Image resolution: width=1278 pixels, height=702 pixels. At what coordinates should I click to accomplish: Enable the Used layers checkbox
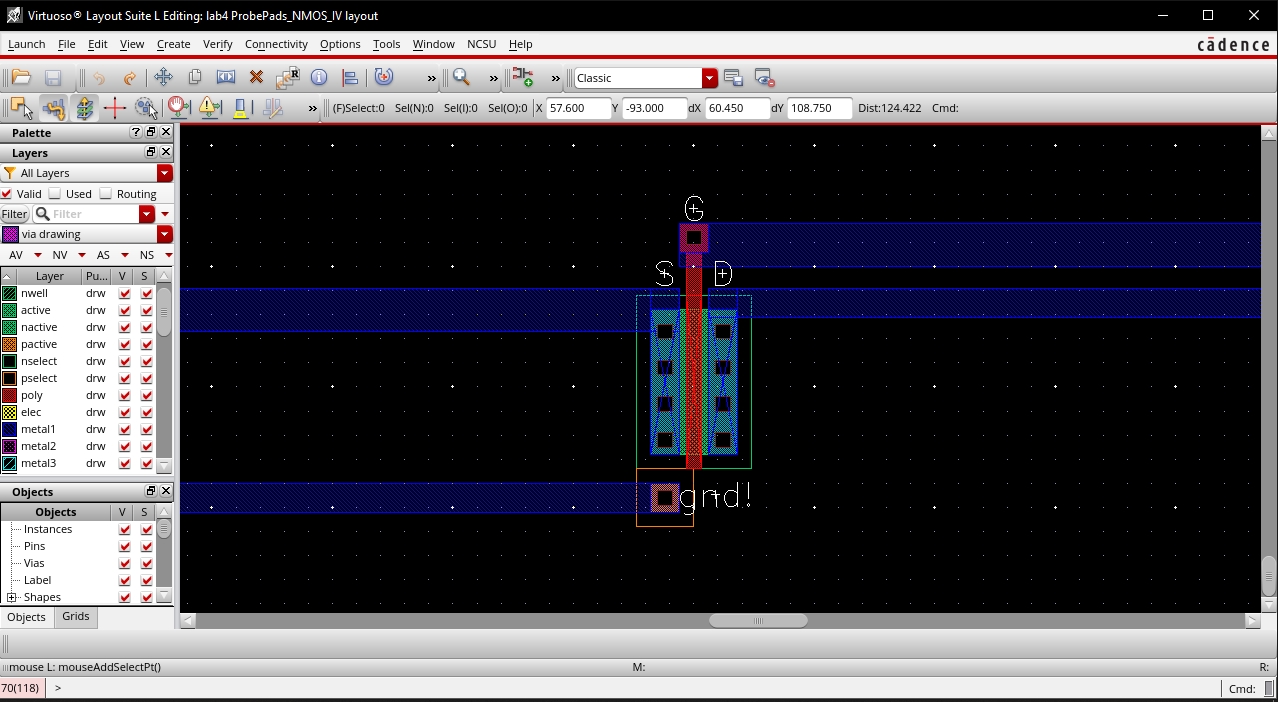pyautogui.click(x=56, y=194)
